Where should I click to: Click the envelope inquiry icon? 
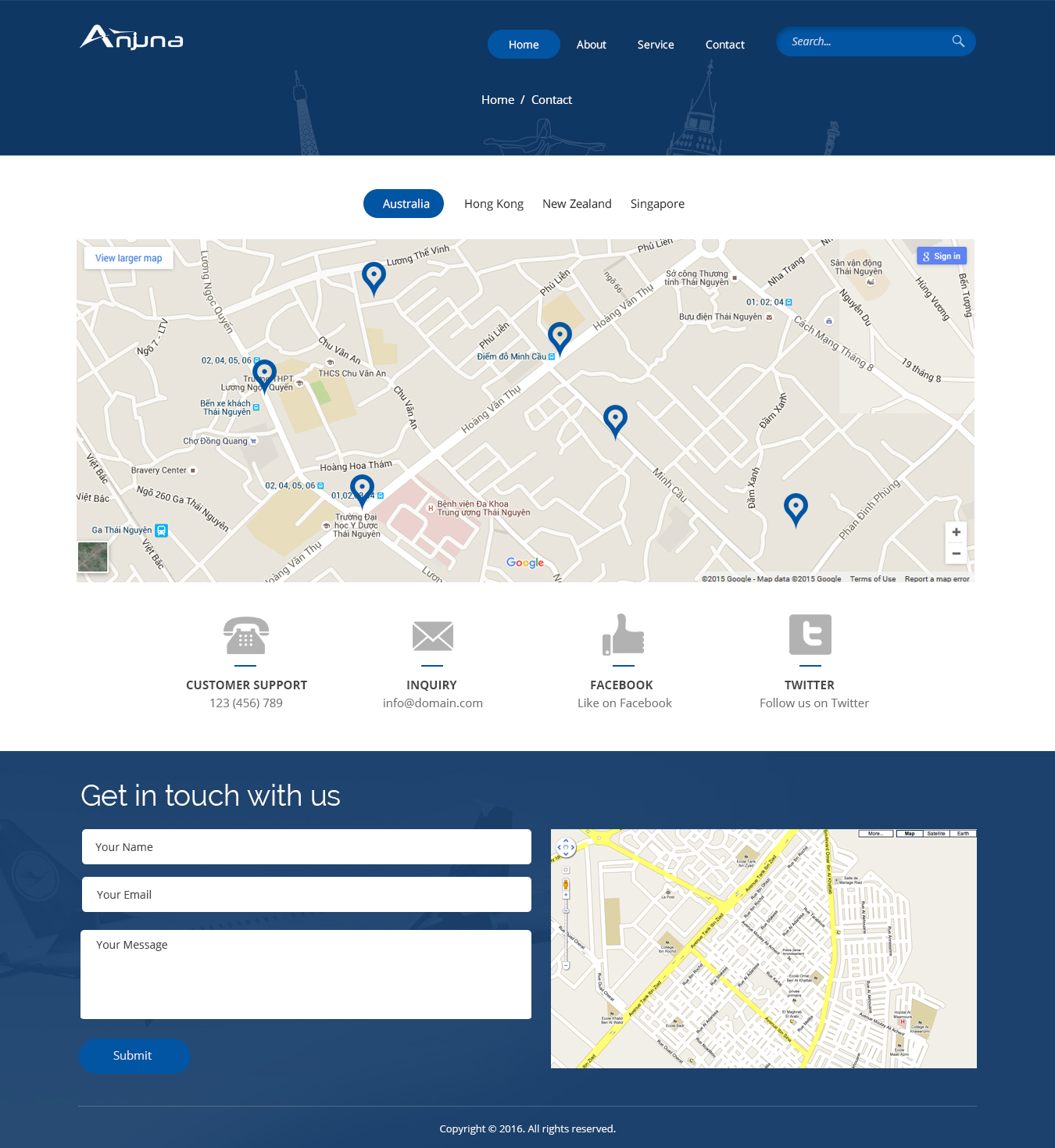[x=431, y=635]
